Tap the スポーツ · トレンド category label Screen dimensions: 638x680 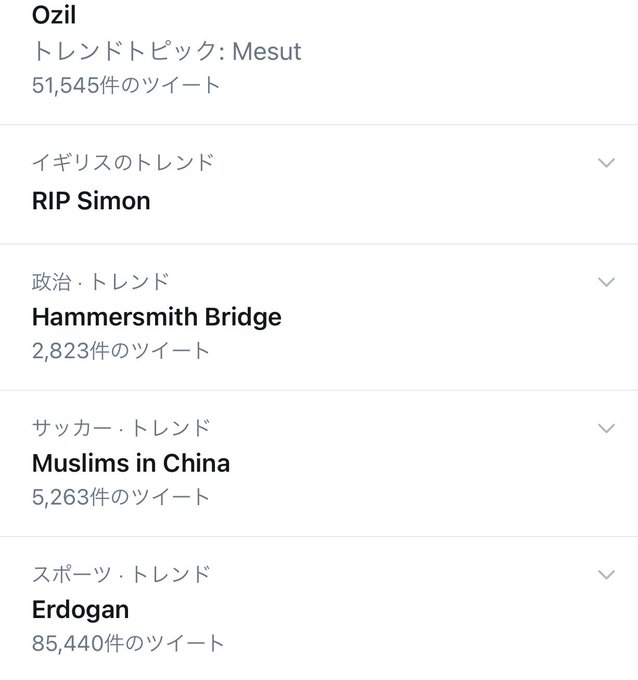click(121, 574)
